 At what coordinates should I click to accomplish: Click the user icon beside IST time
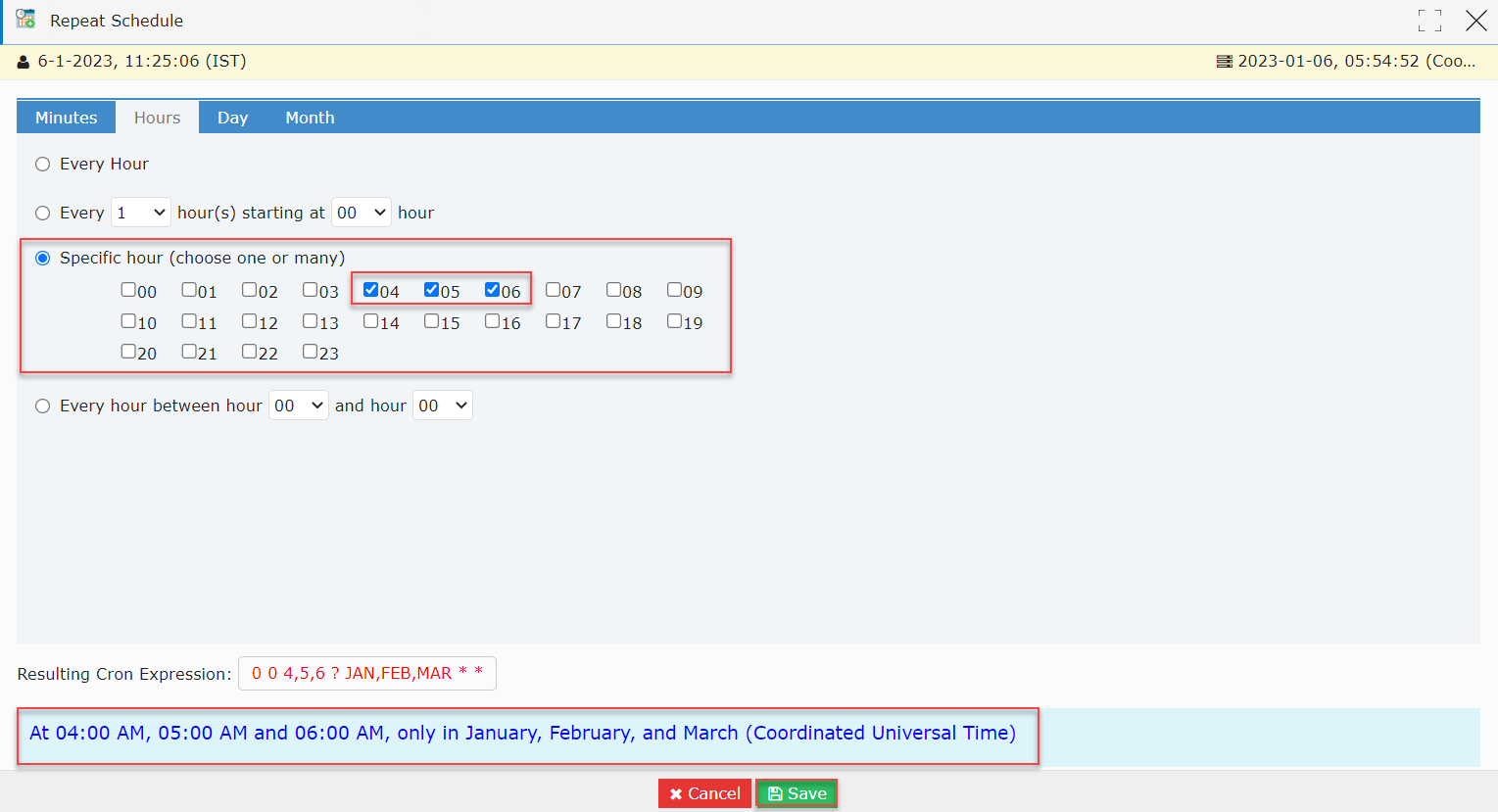24,62
